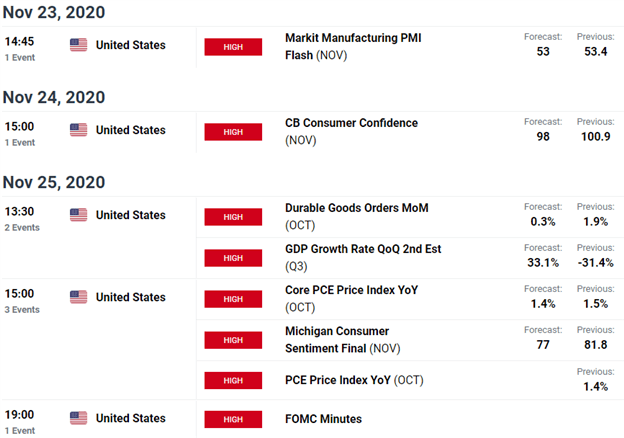Click the HIGH badge for Durable Goods Orders
624x438 pixels.
pos(233,217)
